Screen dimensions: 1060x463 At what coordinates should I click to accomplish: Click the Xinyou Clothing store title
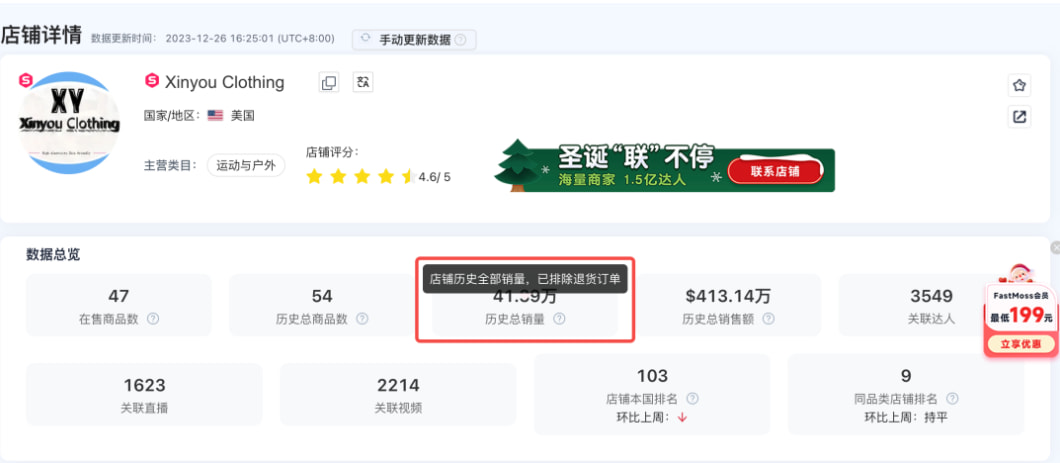[x=224, y=82]
